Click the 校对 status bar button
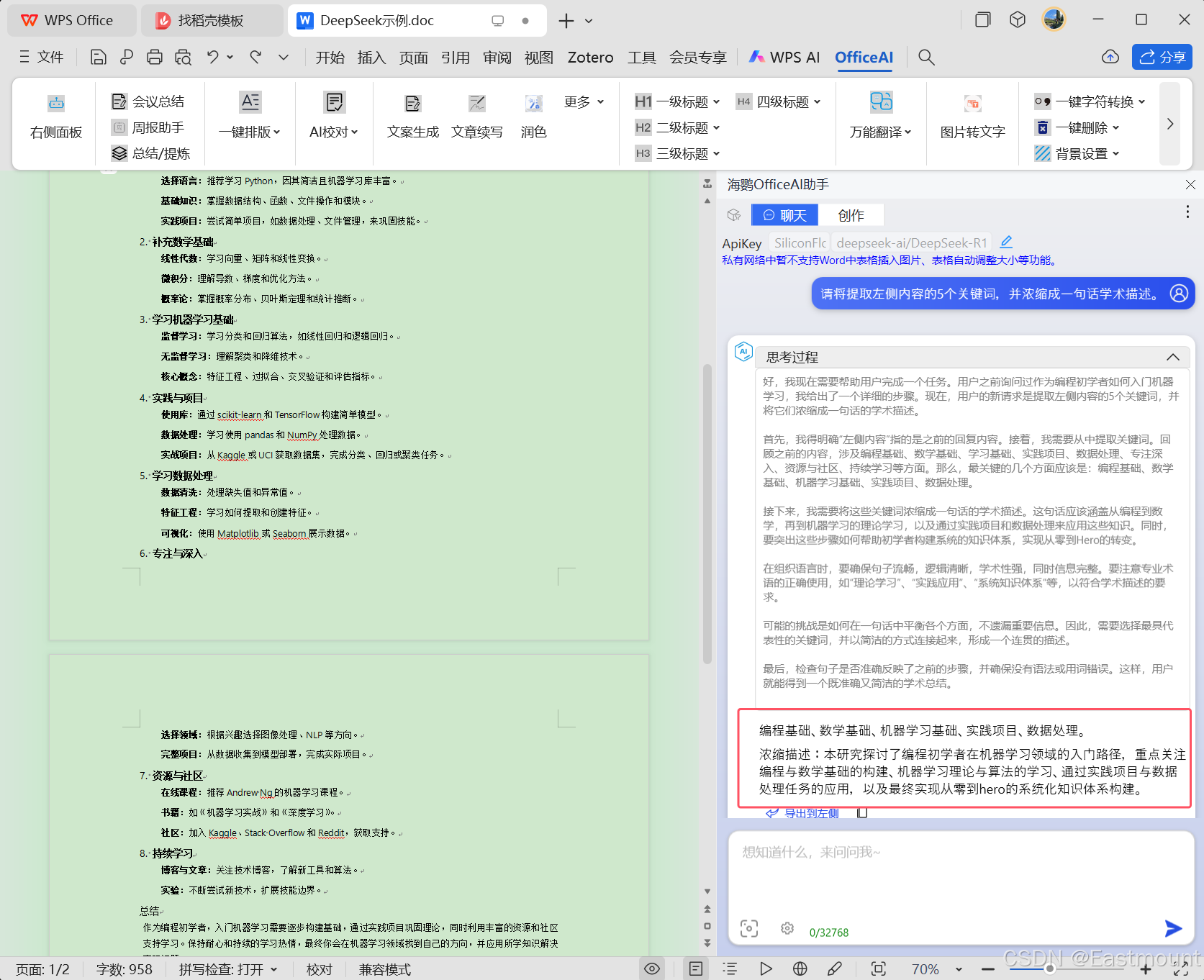The height and width of the screenshot is (980, 1204). [320, 969]
